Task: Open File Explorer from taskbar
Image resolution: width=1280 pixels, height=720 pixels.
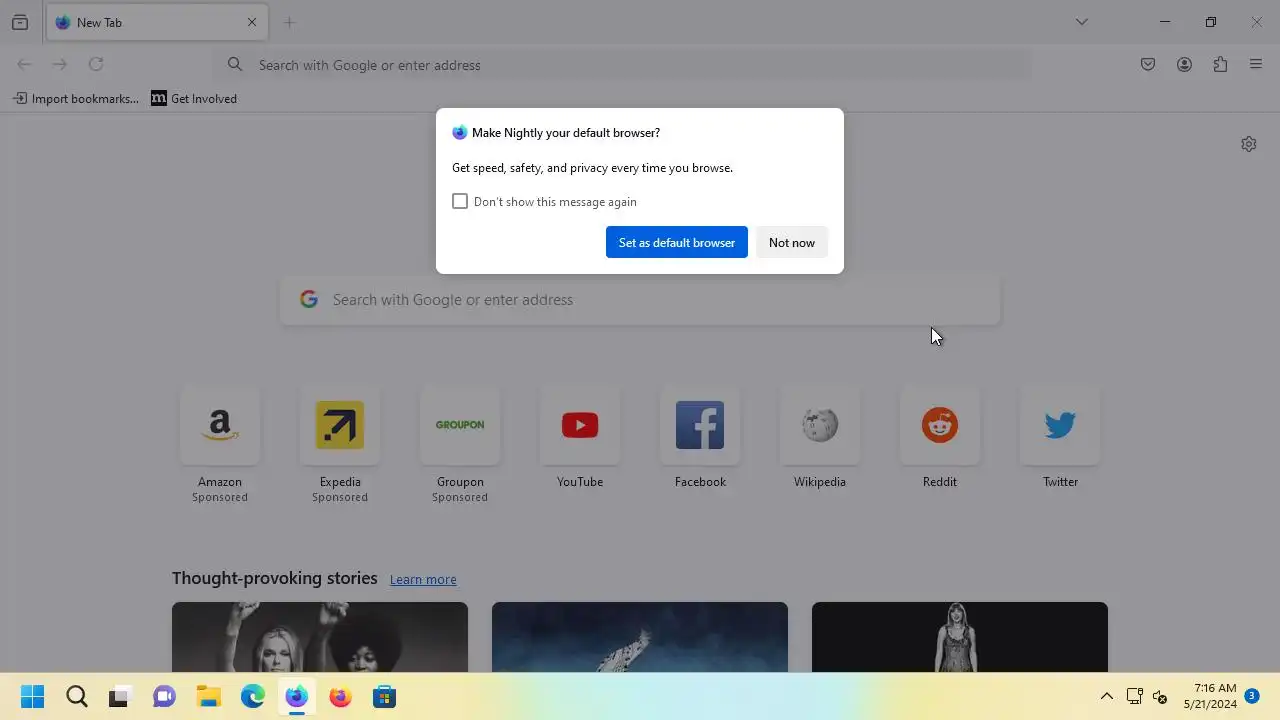Action: pos(208,696)
